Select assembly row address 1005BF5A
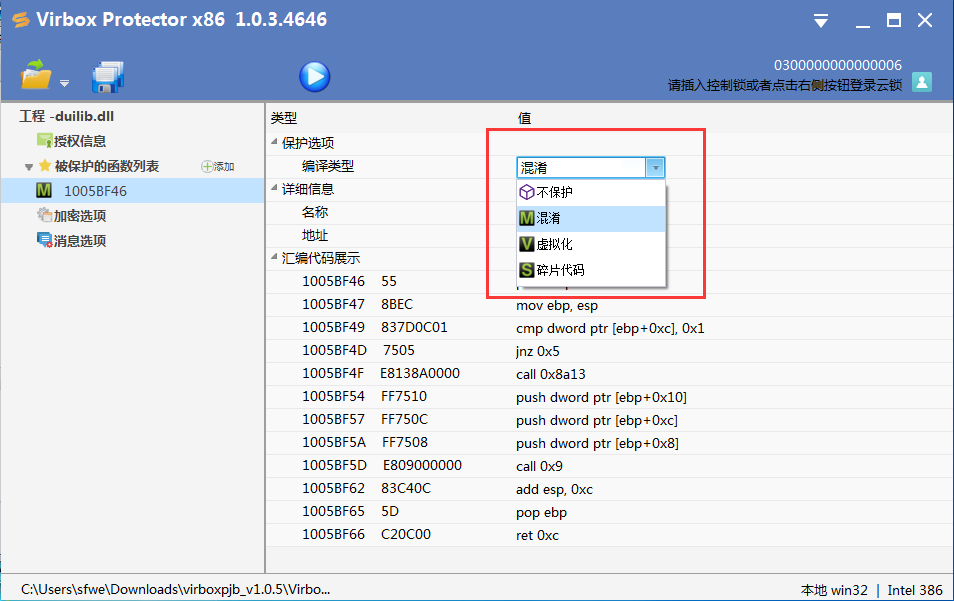This screenshot has height=601, width=954. point(333,442)
